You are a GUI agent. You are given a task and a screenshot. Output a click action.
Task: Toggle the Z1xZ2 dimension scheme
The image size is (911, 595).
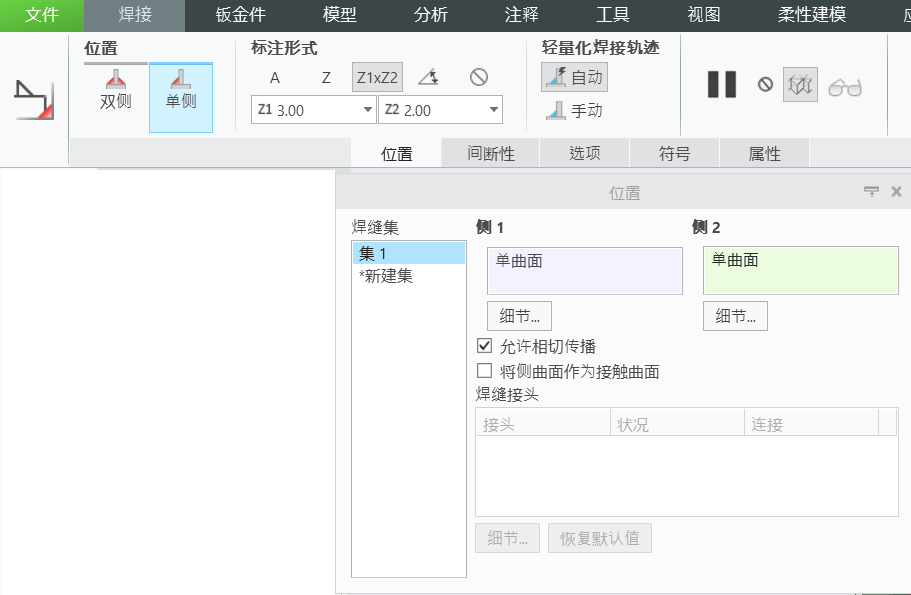pyautogui.click(x=377, y=78)
